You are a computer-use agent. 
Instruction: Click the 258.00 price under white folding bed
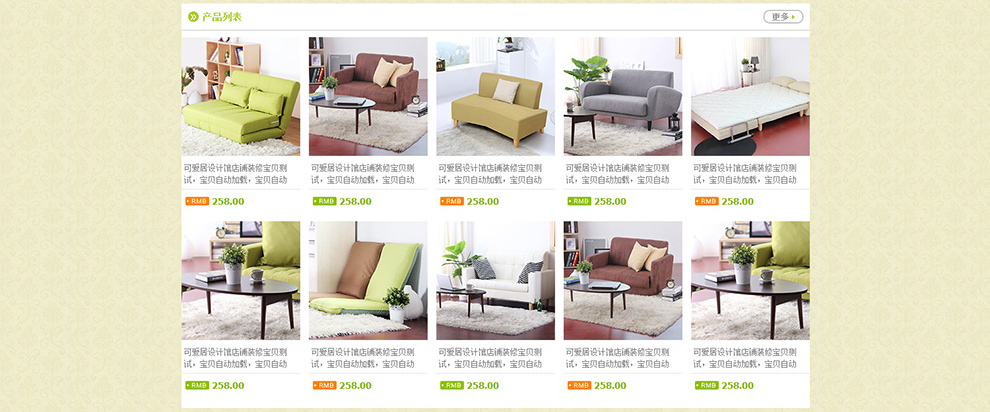click(737, 201)
